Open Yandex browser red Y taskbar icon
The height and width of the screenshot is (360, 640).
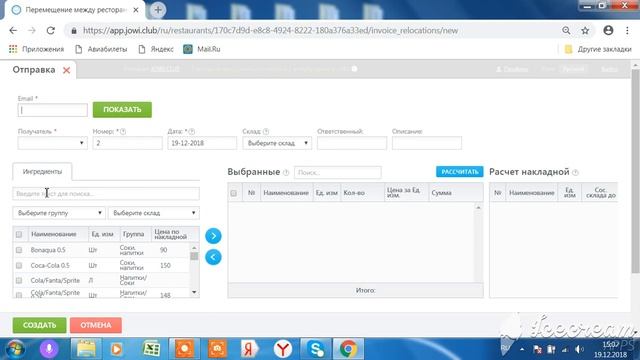[282, 349]
